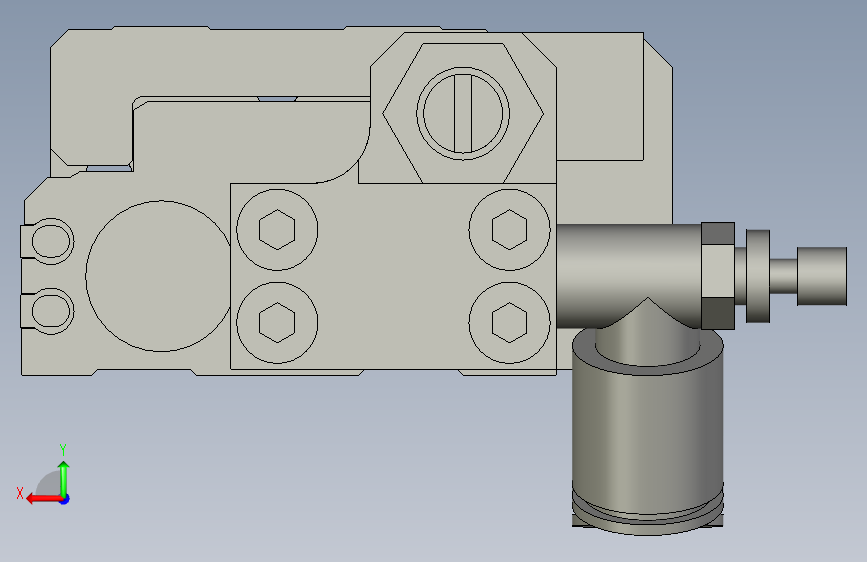Viewport: 867px width, 562px height.
Task: Select the lower-right hex socket screw on plate
Action: 509,322
